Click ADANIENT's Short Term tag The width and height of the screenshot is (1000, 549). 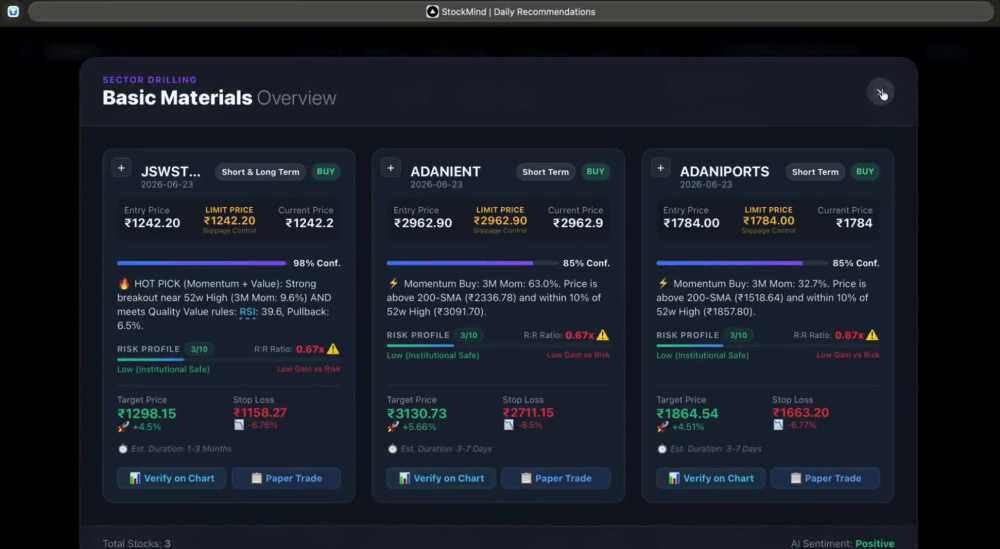tap(545, 172)
